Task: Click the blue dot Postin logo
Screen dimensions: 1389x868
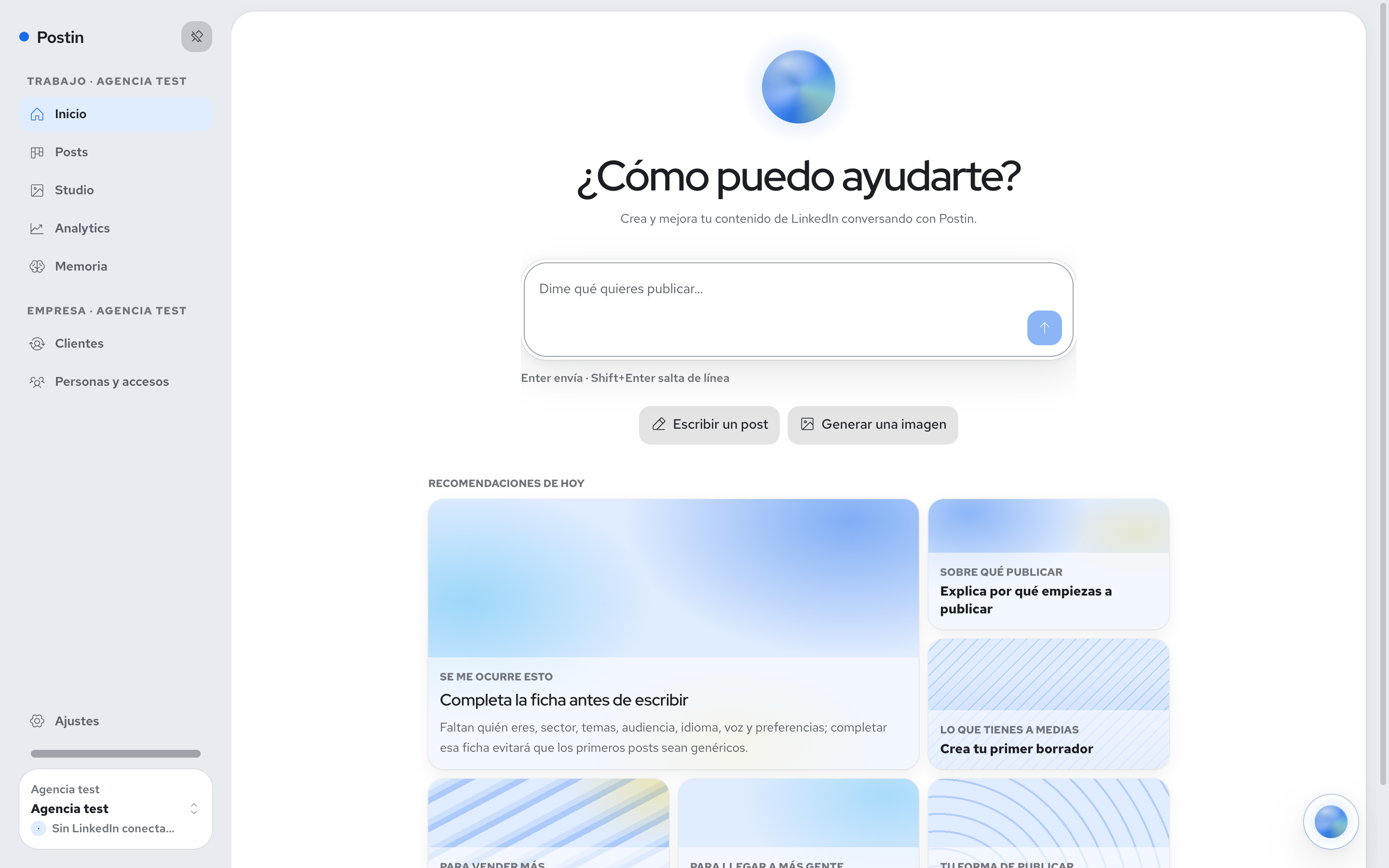Action: tap(24, 37)
